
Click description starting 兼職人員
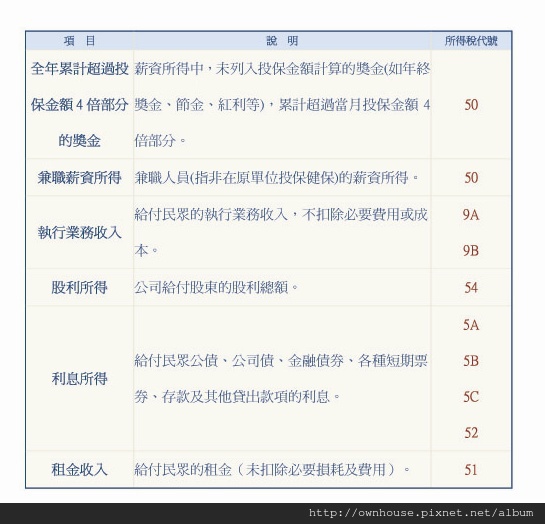point(277,178)
